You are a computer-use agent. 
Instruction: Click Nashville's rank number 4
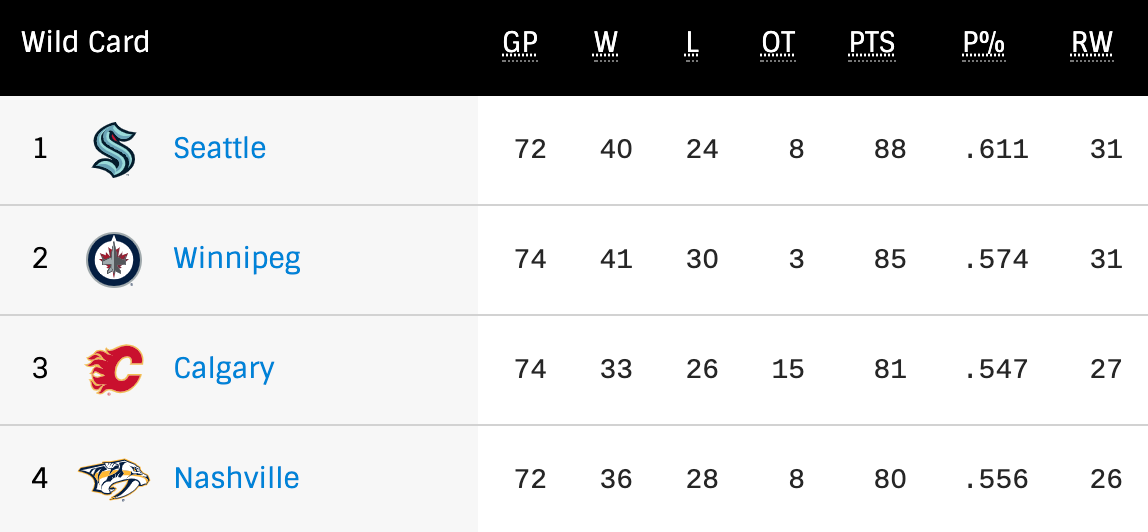(40, 479)
